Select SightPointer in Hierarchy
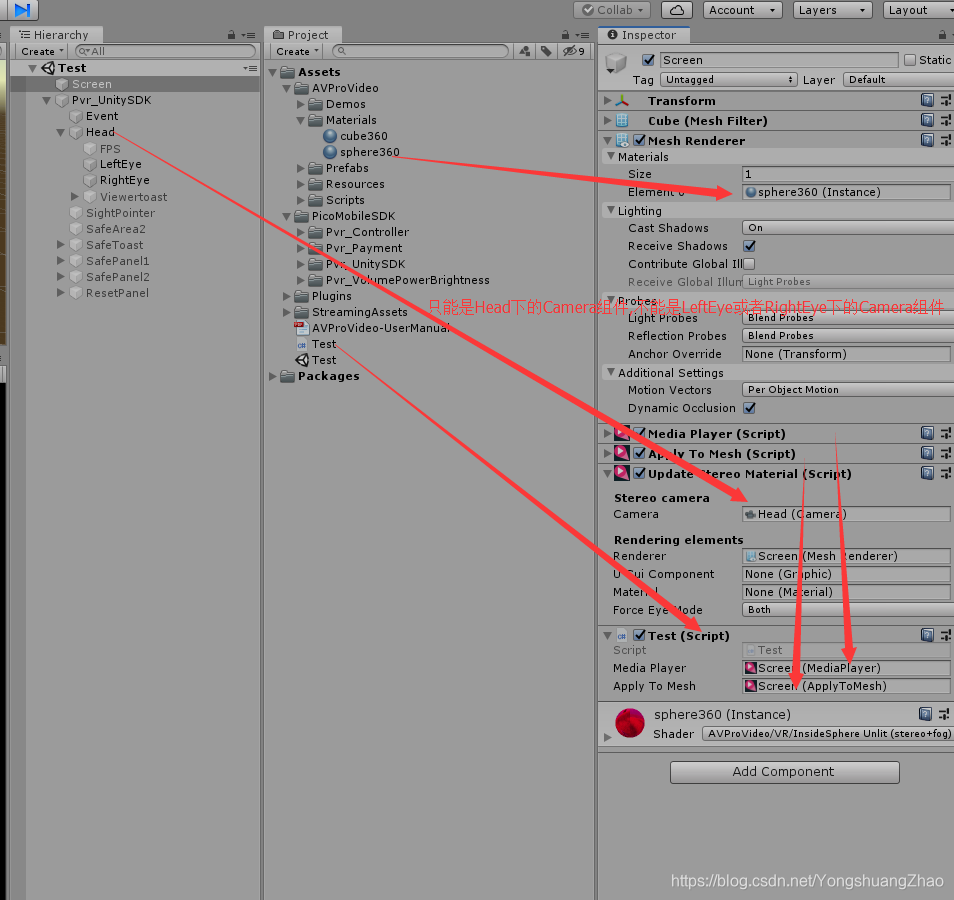The image size is (954, 900). click(x=120, y=213)
